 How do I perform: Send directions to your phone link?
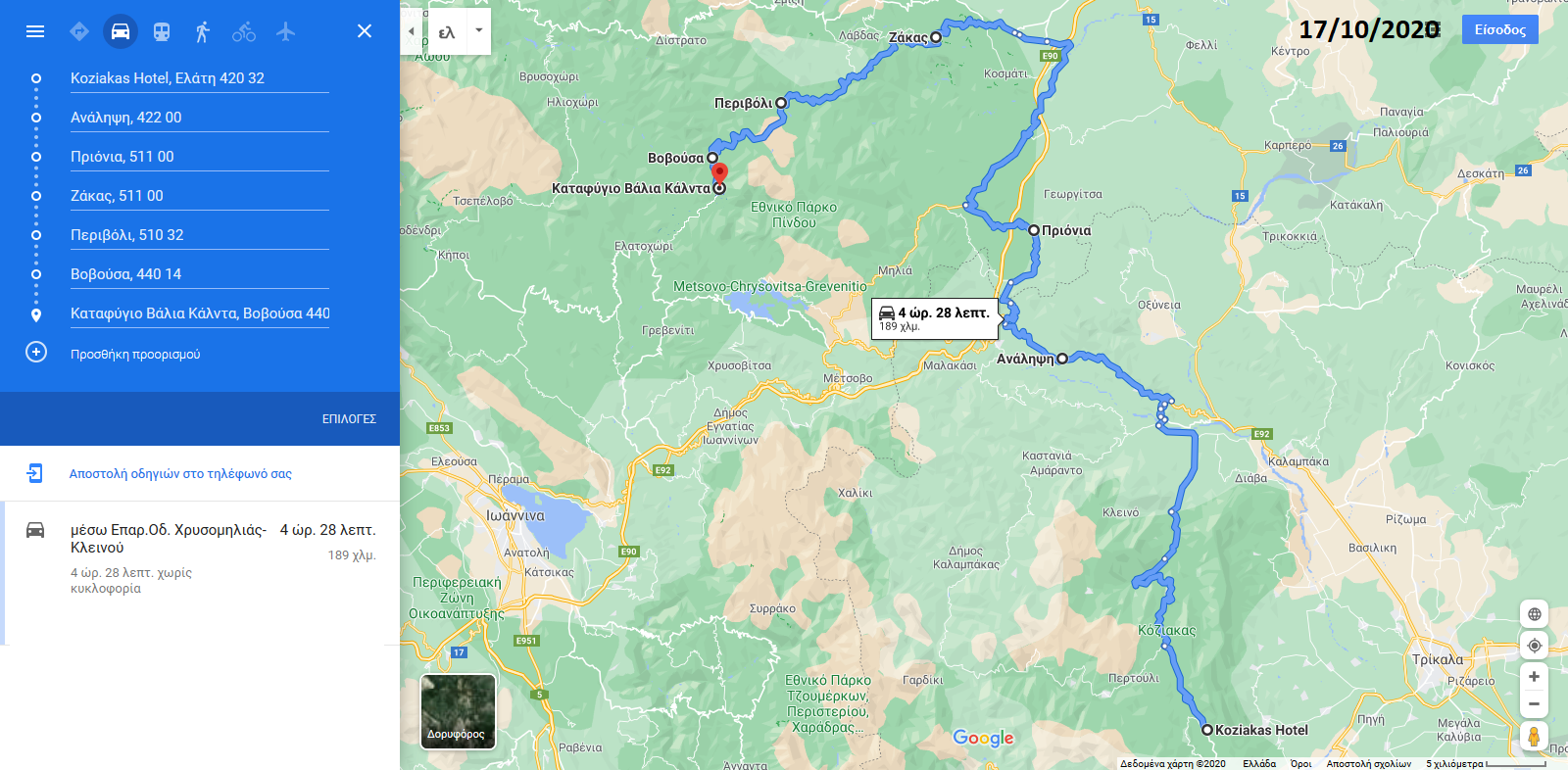pyautogui.click(x=180, y=473)
